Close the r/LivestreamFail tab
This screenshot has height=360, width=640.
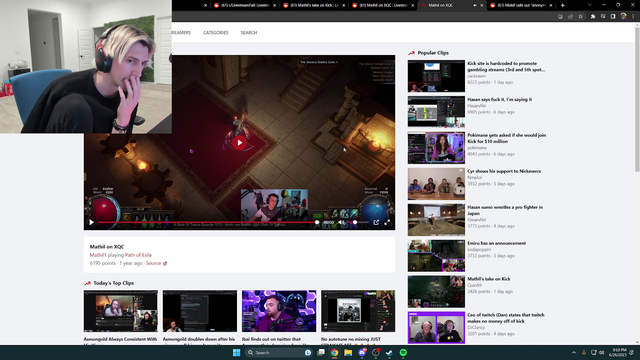click(274, 5)
